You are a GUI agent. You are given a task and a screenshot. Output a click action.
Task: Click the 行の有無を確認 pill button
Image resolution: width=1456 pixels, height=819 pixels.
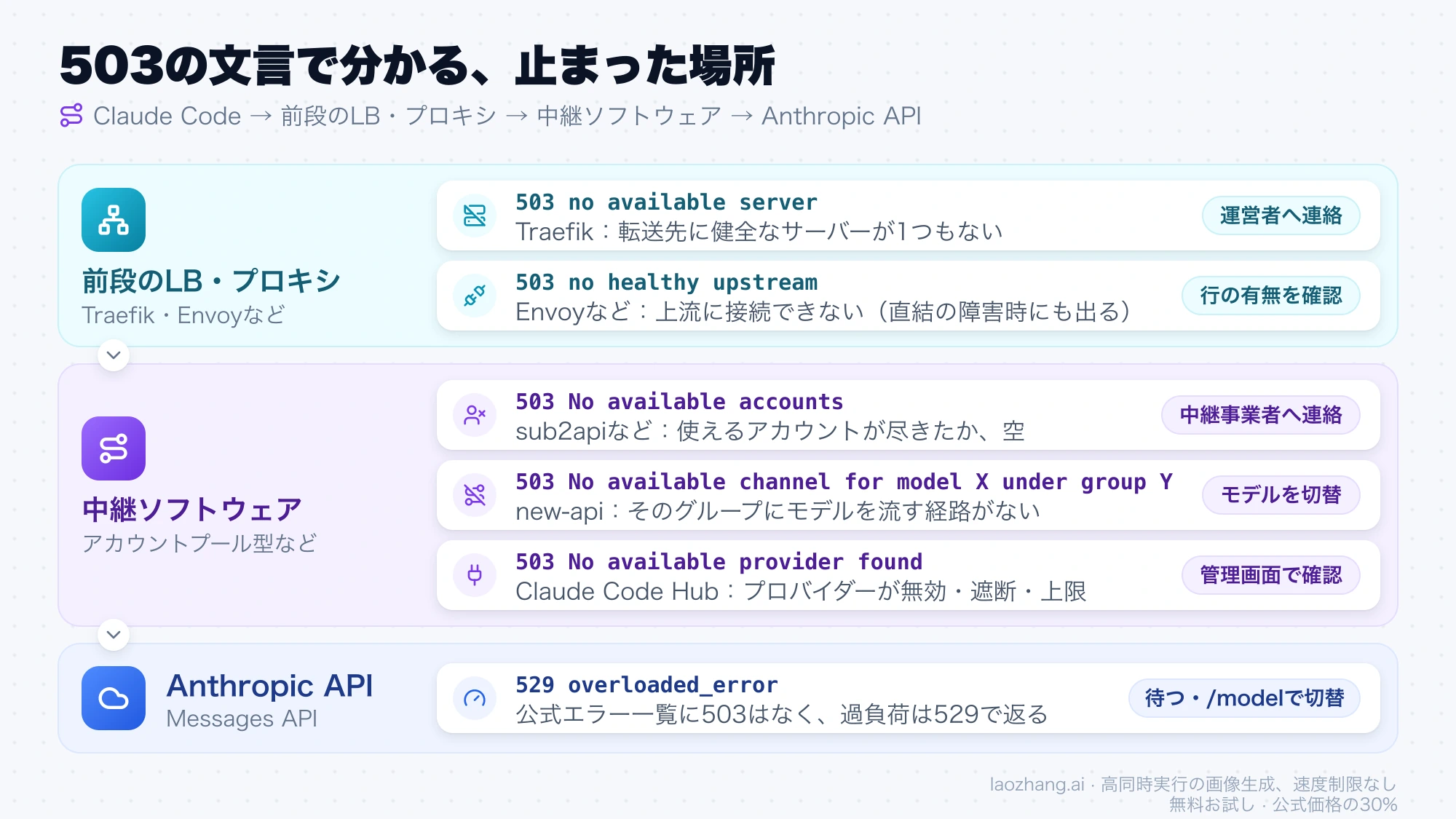[1270, 296]
